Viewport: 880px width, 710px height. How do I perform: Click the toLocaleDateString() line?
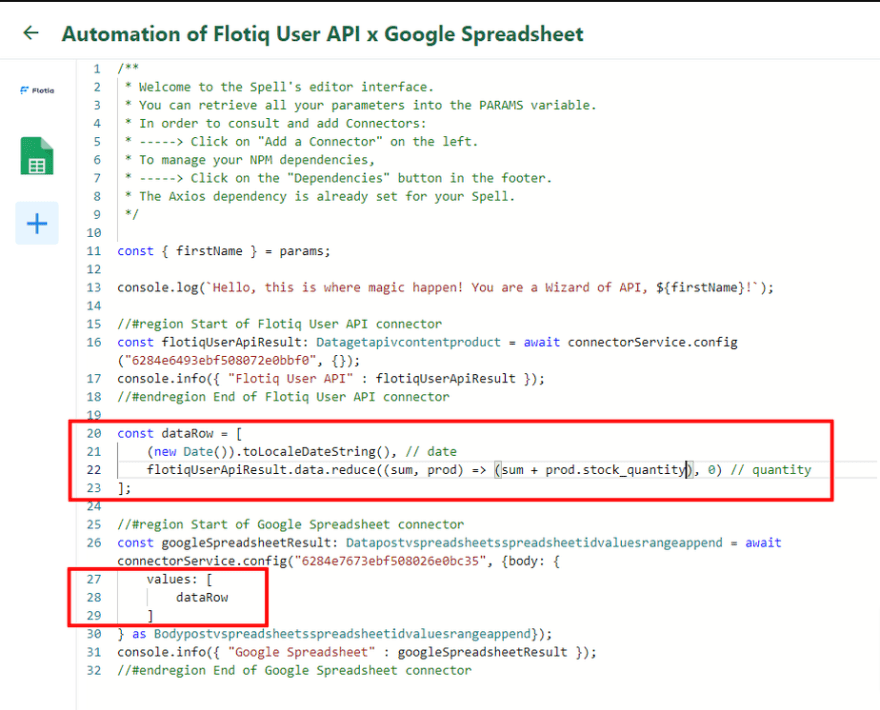pyautogui.click(x=302, y=452)
